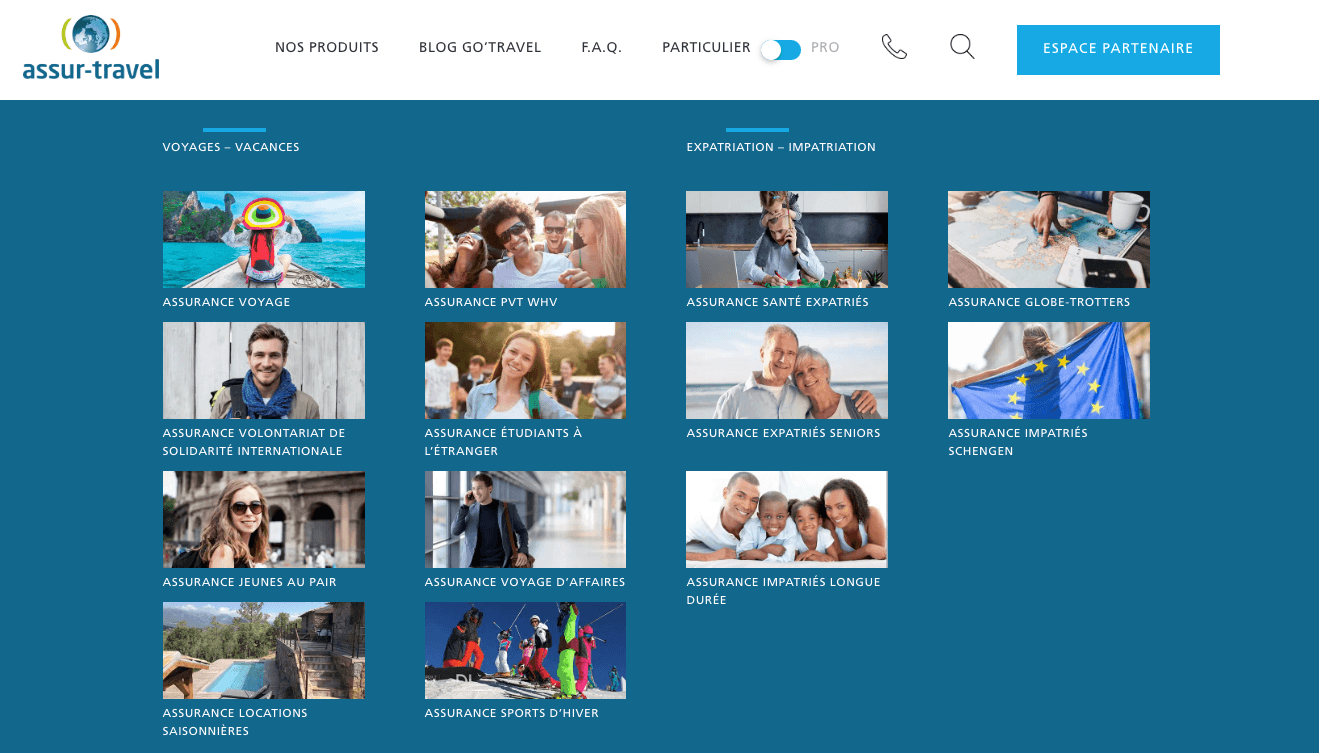1319x753 pixels.
Task: Click the ESPACE PARTENAIRE button
Action: tap(1117, 48)
